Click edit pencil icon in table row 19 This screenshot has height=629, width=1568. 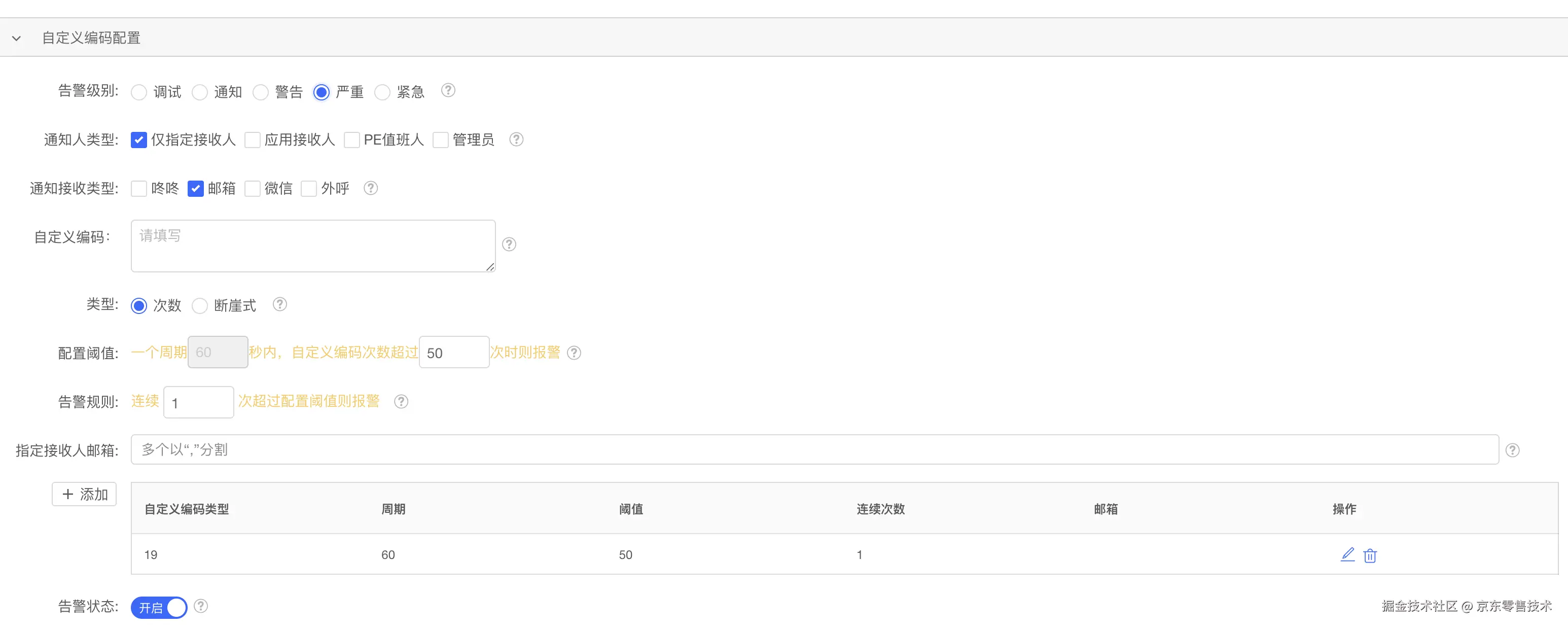click(1347, 555)
